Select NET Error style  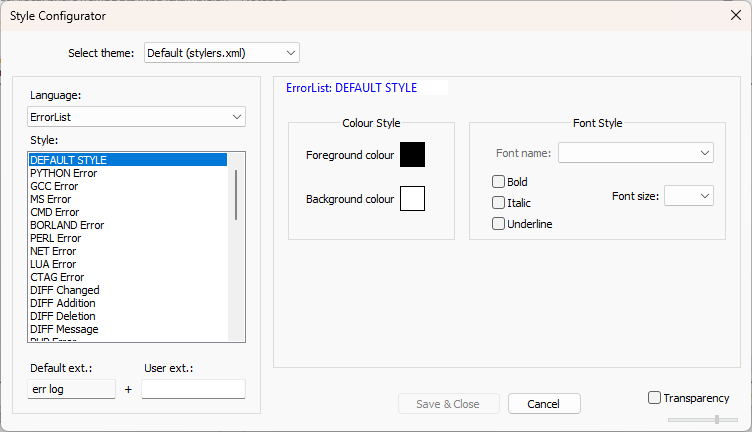(x=128, y=251)
